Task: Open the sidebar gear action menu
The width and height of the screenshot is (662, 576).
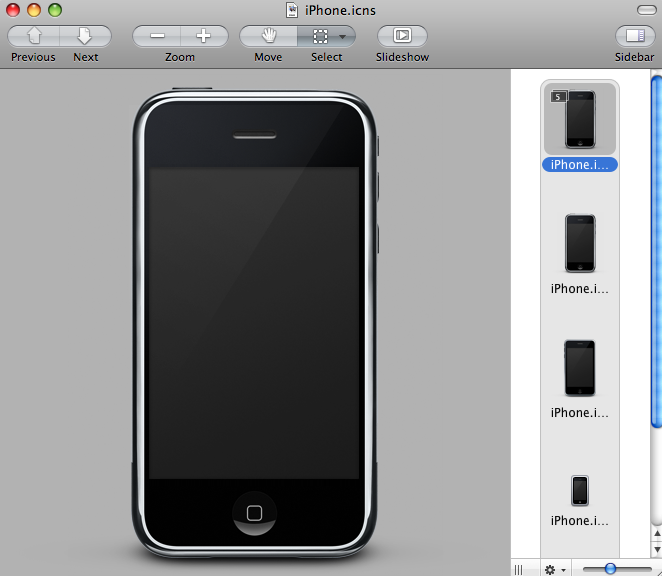Action: tap(554, 570)
